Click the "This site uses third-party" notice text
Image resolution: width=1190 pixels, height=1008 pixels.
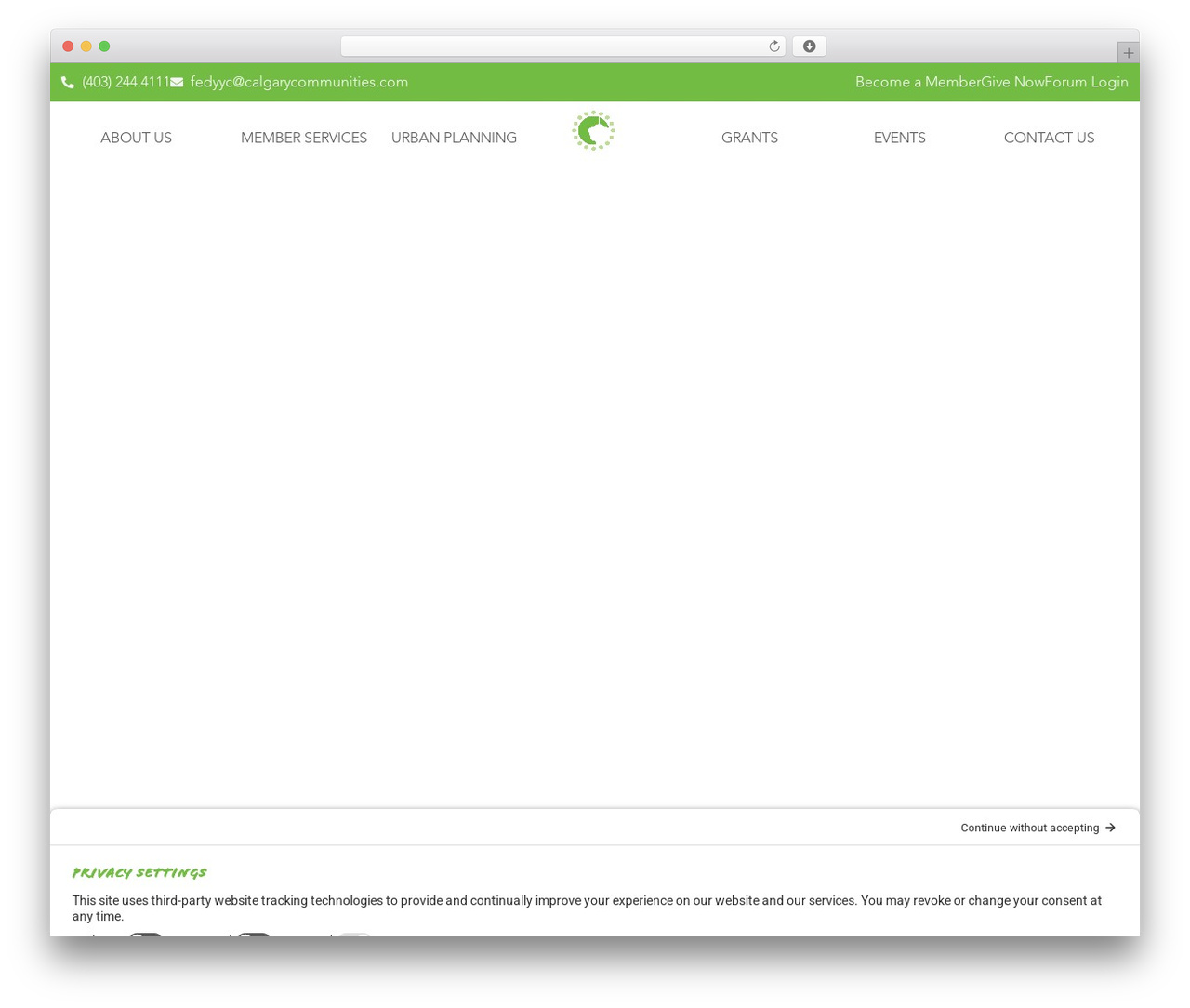tap(587, 909)
